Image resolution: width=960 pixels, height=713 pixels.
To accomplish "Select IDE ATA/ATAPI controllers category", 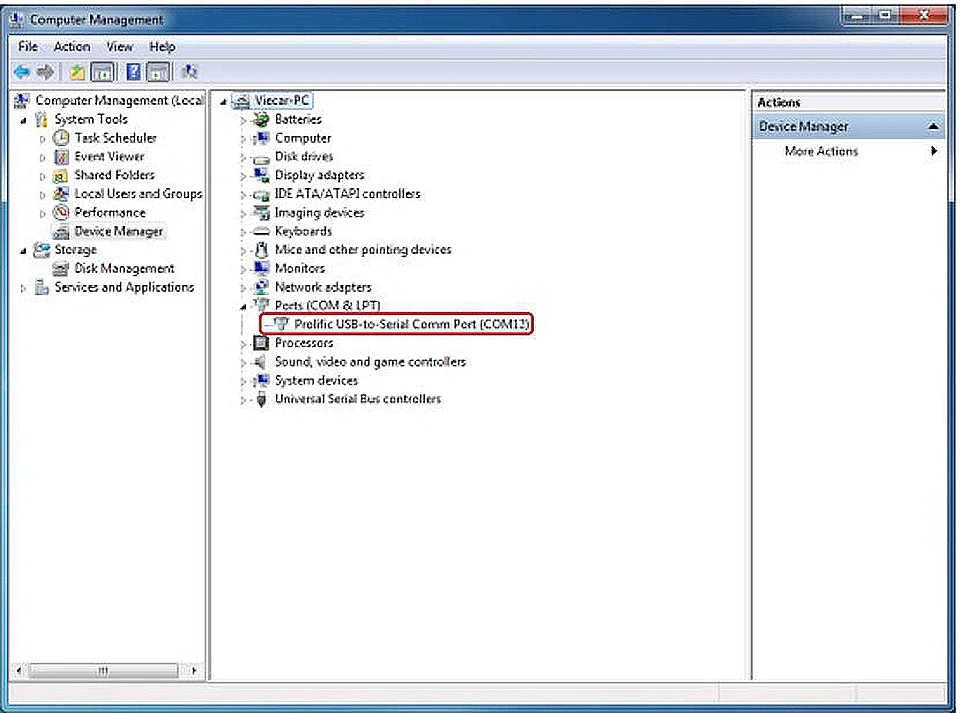I will tap(347, 194).
